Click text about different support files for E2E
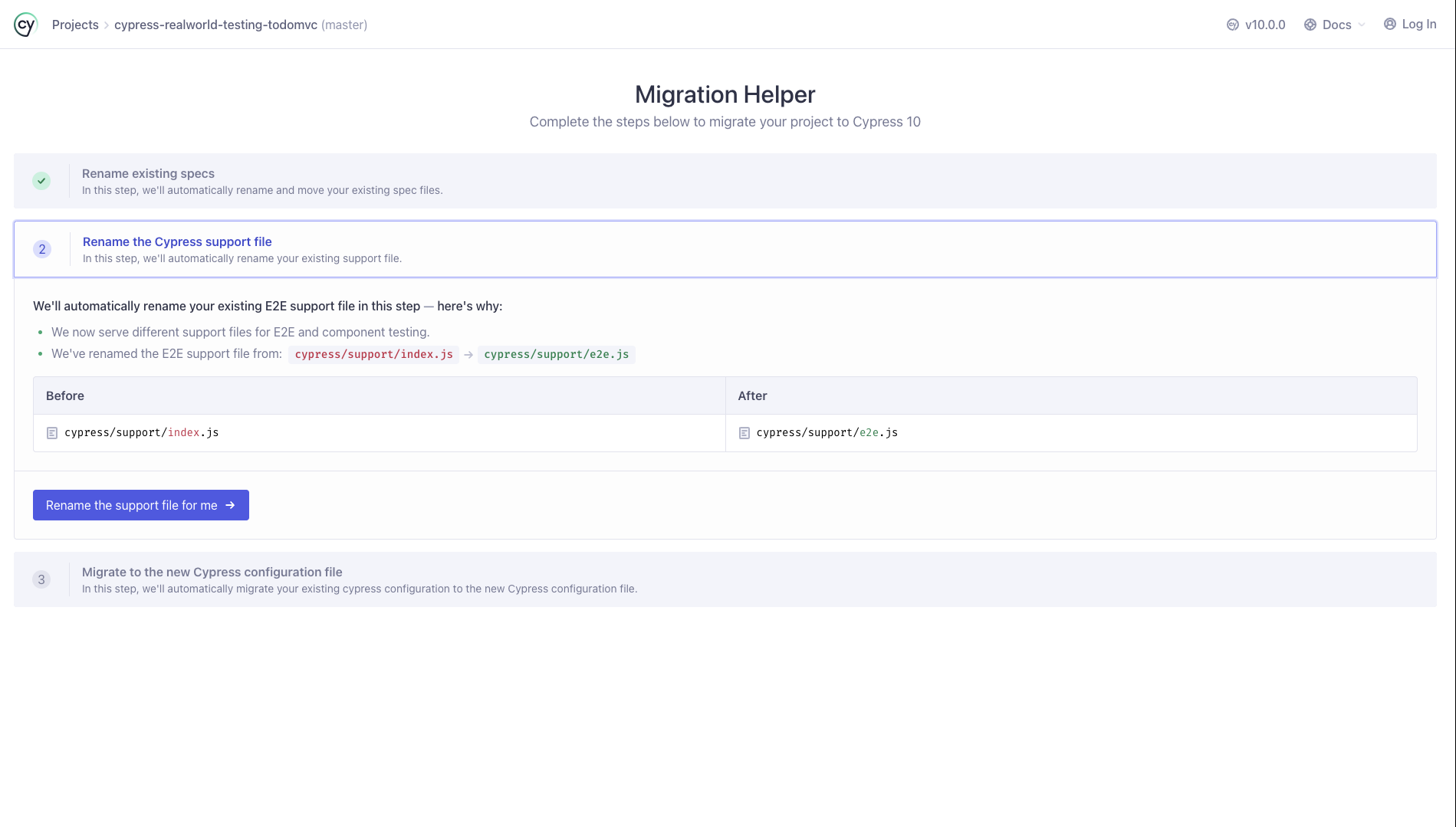 [x=241, y=332]
